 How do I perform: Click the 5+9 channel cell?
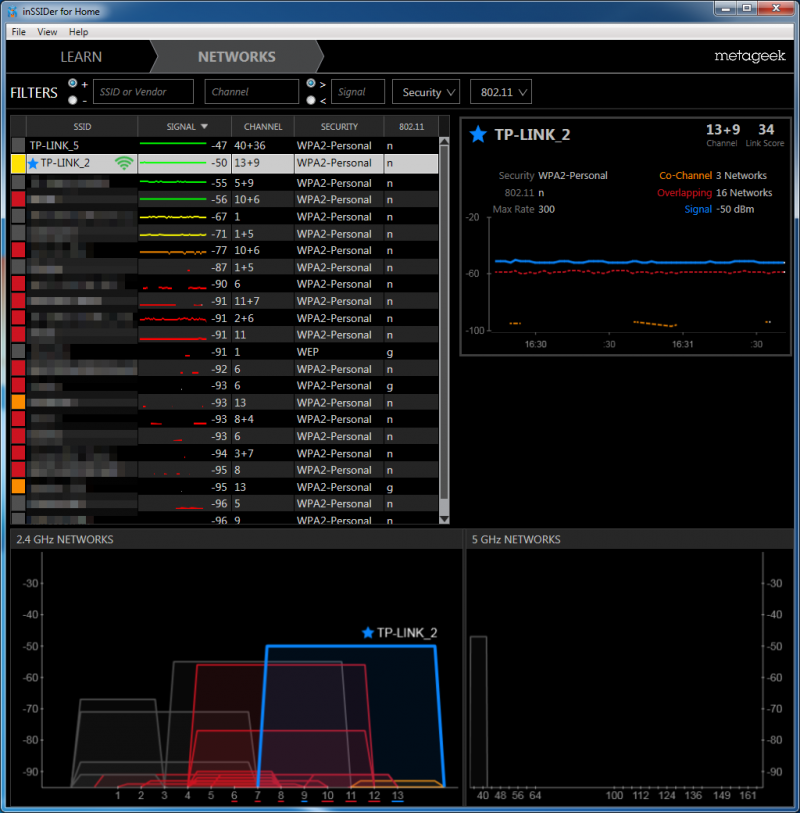click(x=244, y=183)
